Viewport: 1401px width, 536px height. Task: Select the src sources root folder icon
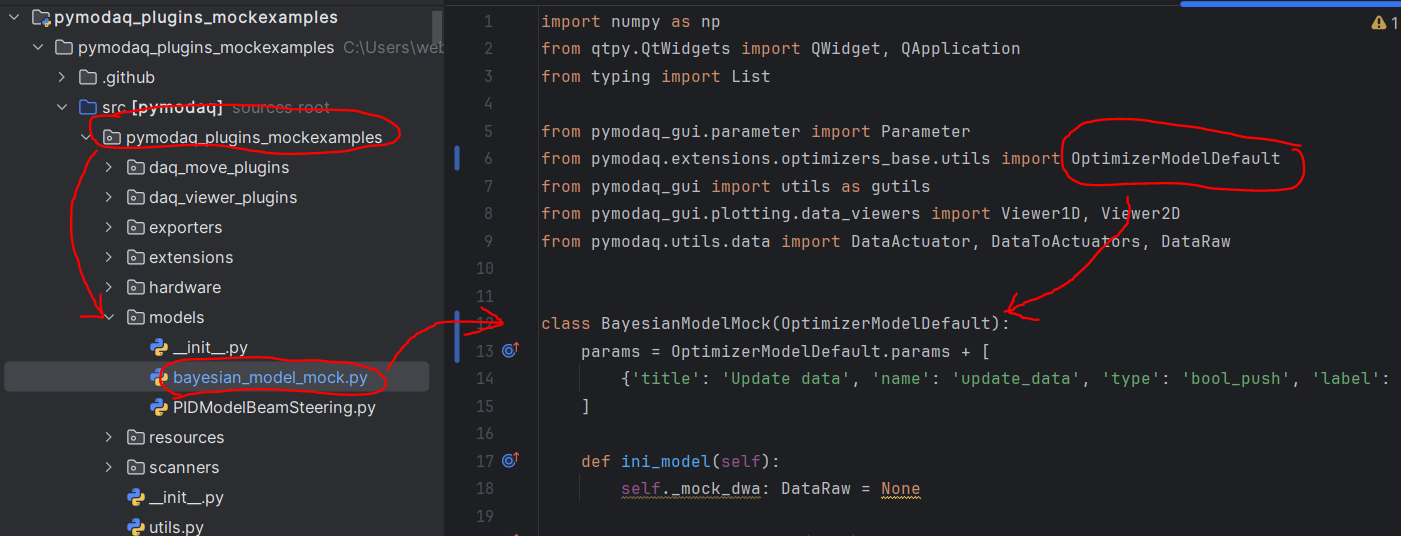point(87,107)
